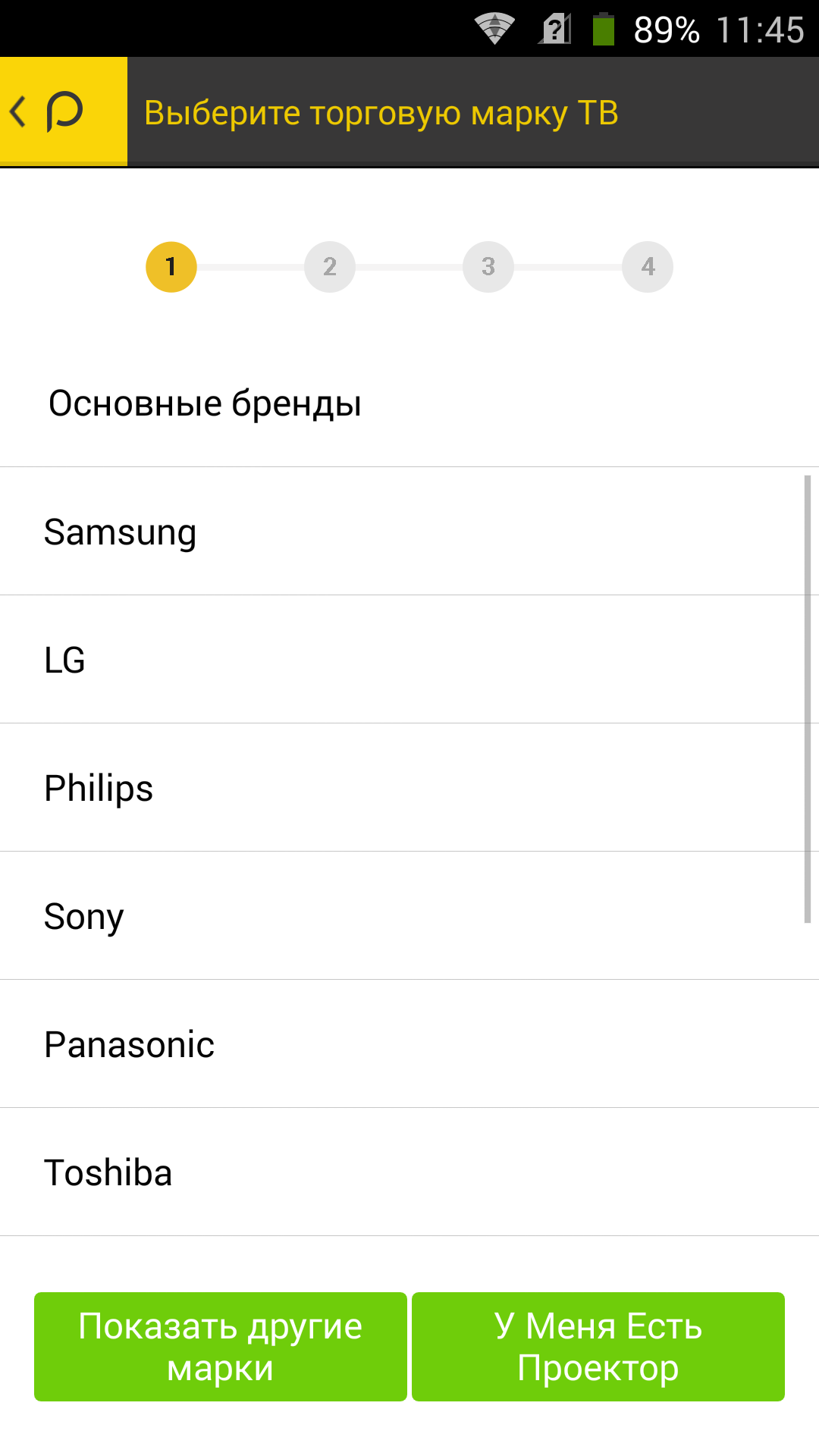Choose LG from brand list

point(409,660)
